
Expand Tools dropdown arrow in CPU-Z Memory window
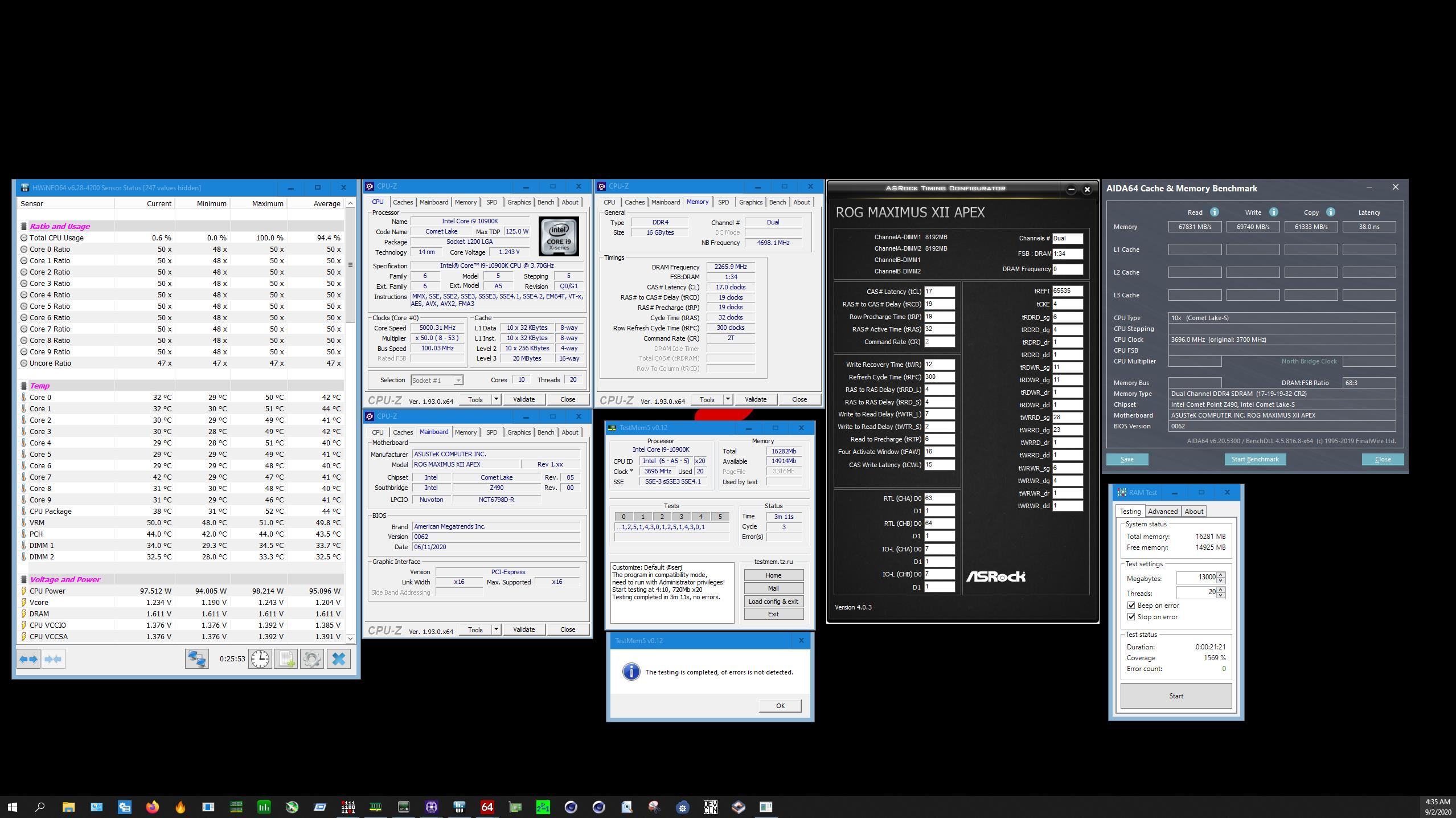pos(728,399)
